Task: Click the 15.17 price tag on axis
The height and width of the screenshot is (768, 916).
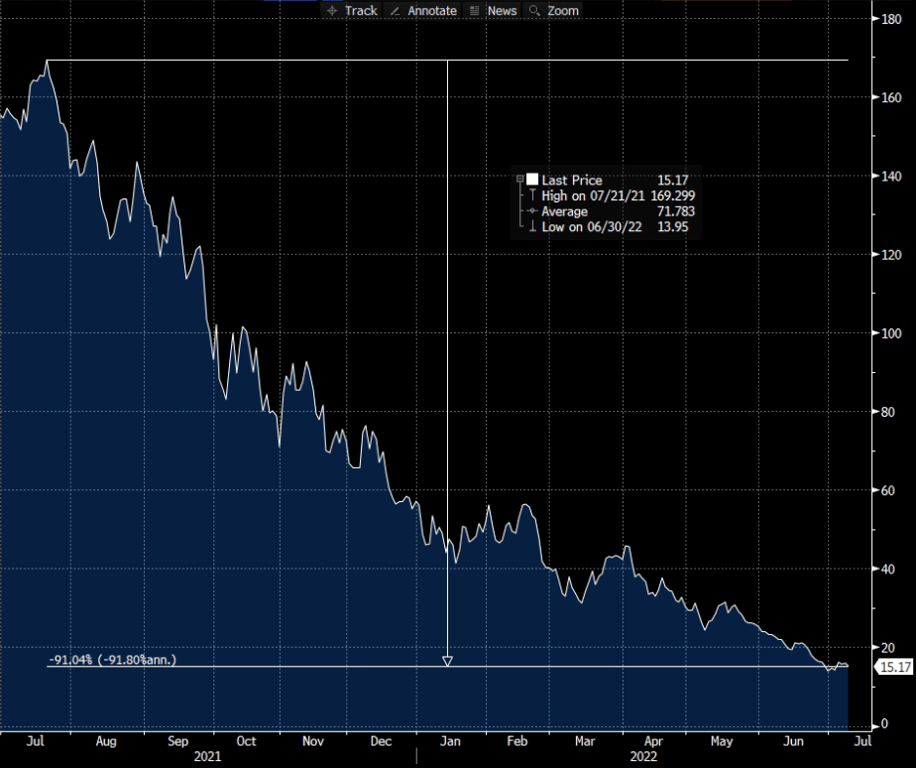Action: [894, 667]
